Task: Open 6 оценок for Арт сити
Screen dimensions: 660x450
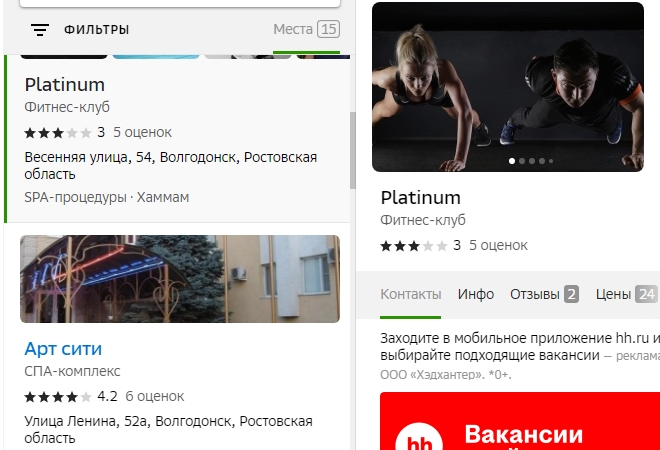Action: pos(155,395)
